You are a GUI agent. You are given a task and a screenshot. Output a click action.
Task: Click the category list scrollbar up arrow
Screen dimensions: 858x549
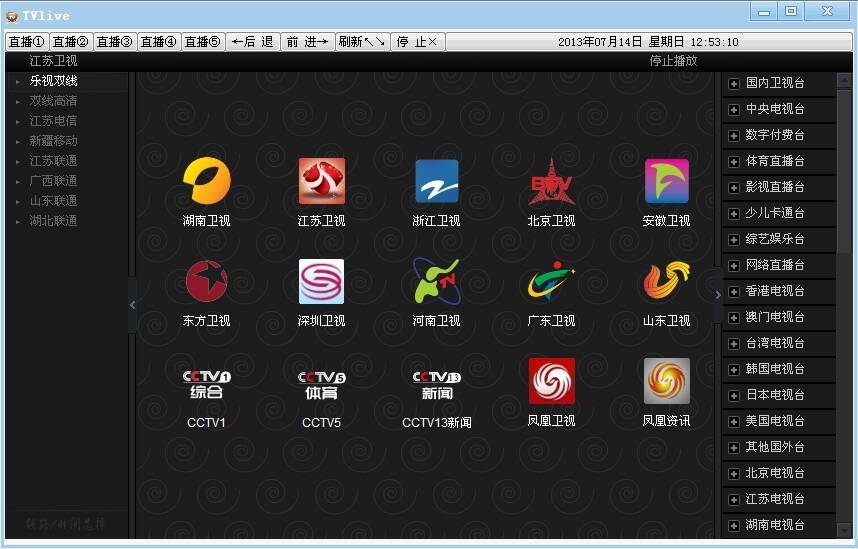pyautogui.click(x=844, y=80)
